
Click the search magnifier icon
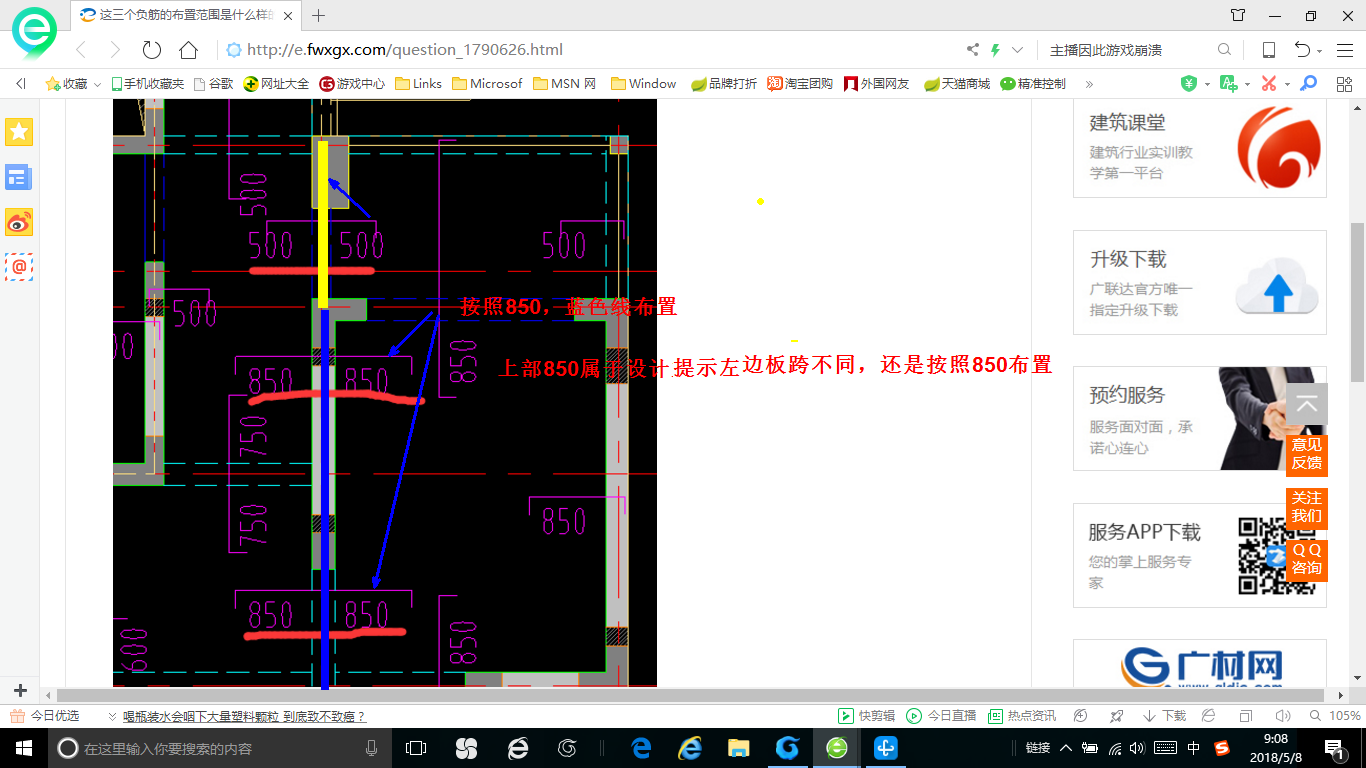pyautogui.click(x=1224, y=50)
